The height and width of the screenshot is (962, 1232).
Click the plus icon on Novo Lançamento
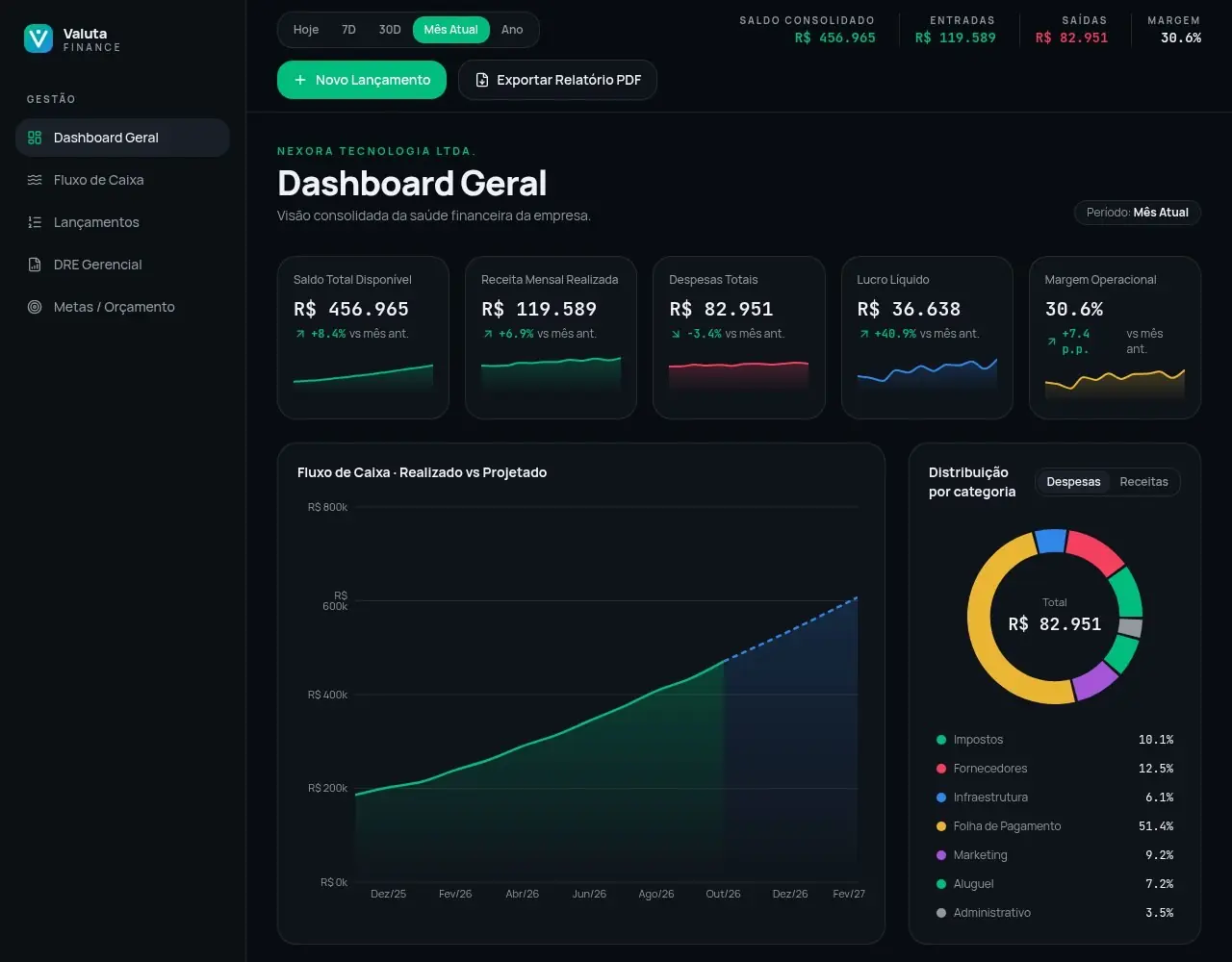300,80
